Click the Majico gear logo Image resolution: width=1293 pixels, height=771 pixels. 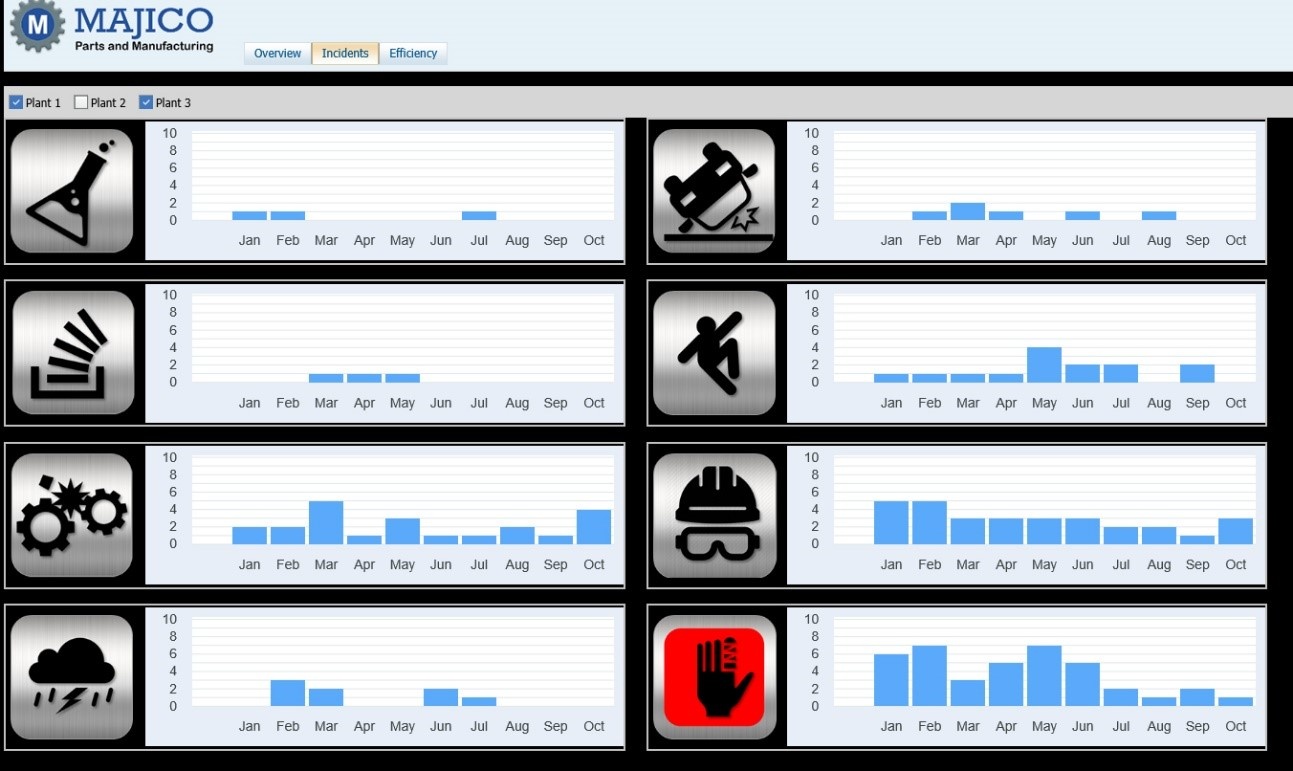tap(37, 27)
